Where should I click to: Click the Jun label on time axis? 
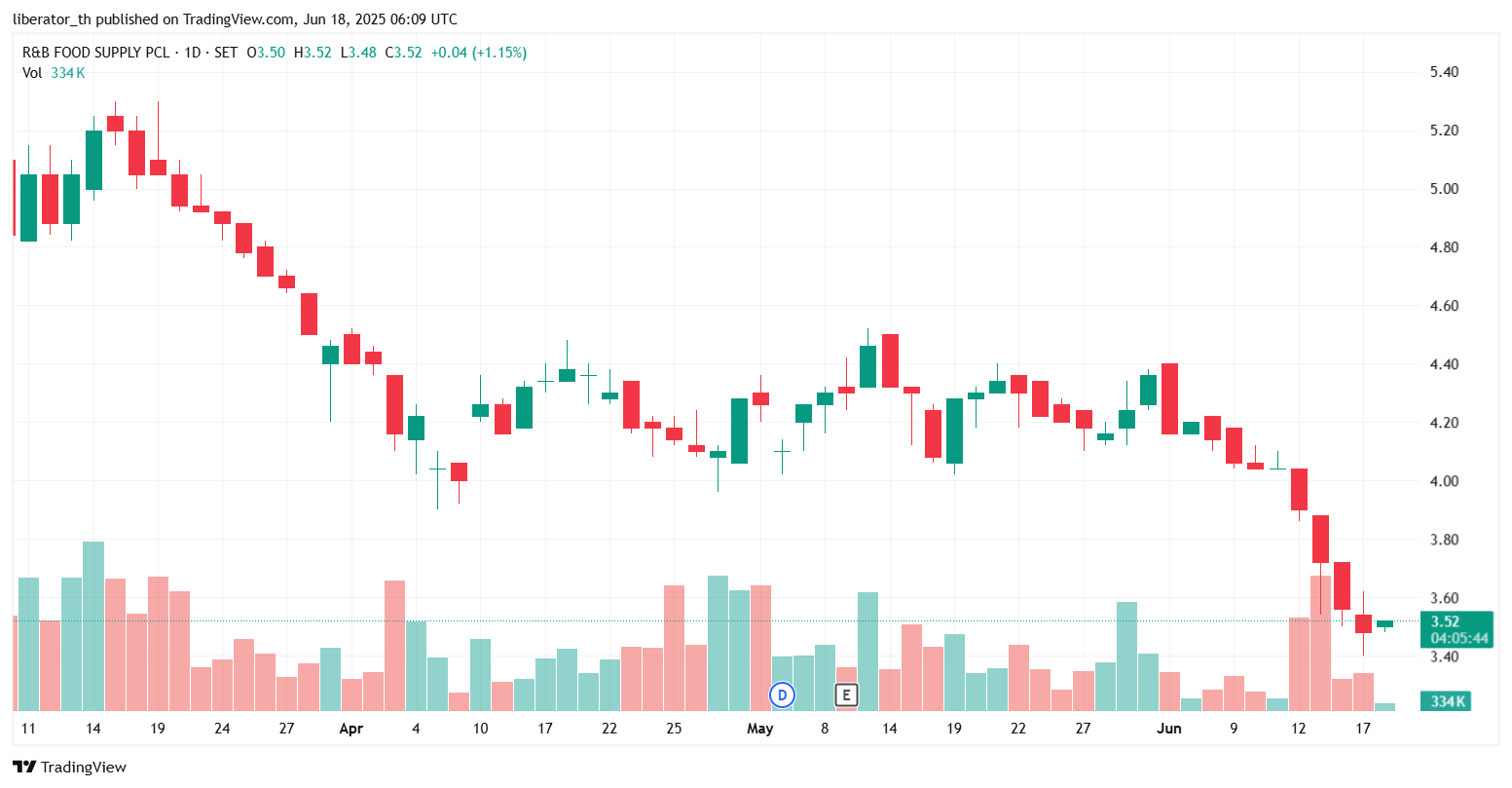click(x=1169, y=729)
